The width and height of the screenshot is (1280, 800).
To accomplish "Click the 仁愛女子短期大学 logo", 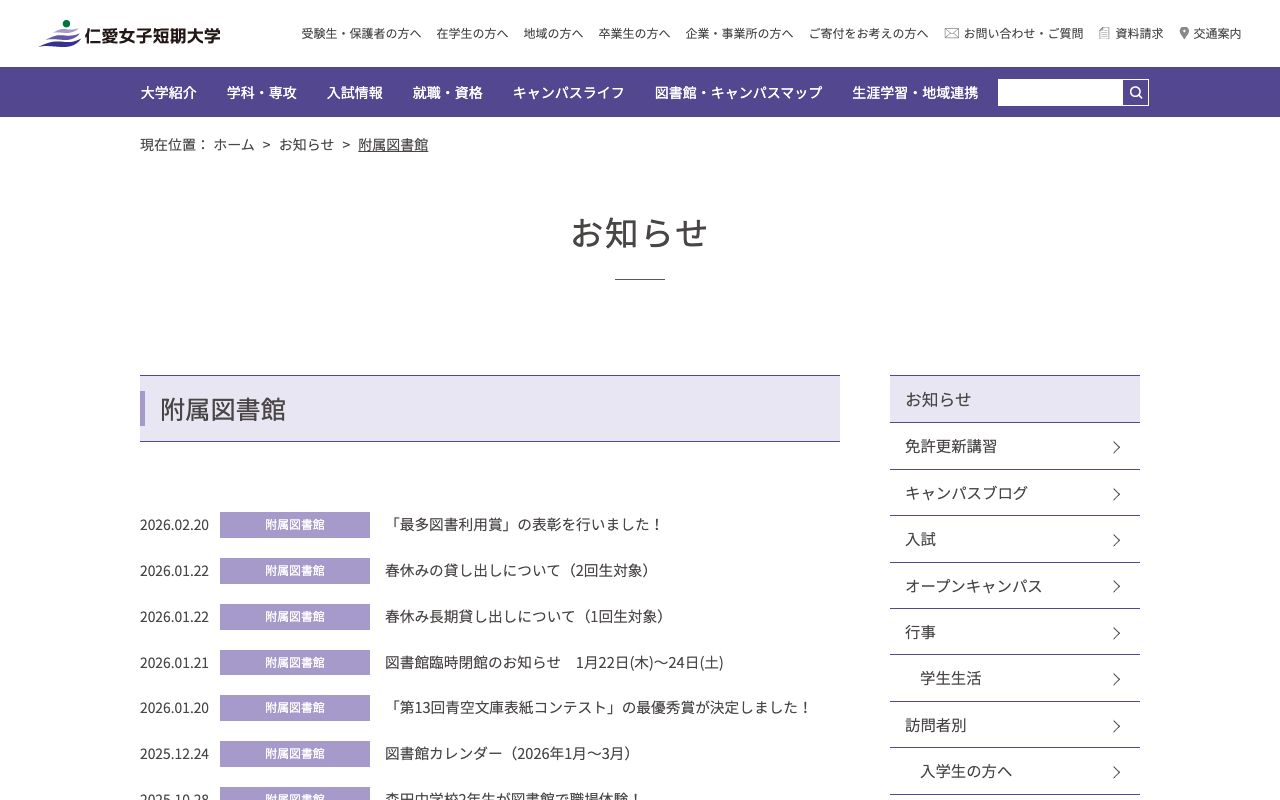I will [x=128, y=33].
